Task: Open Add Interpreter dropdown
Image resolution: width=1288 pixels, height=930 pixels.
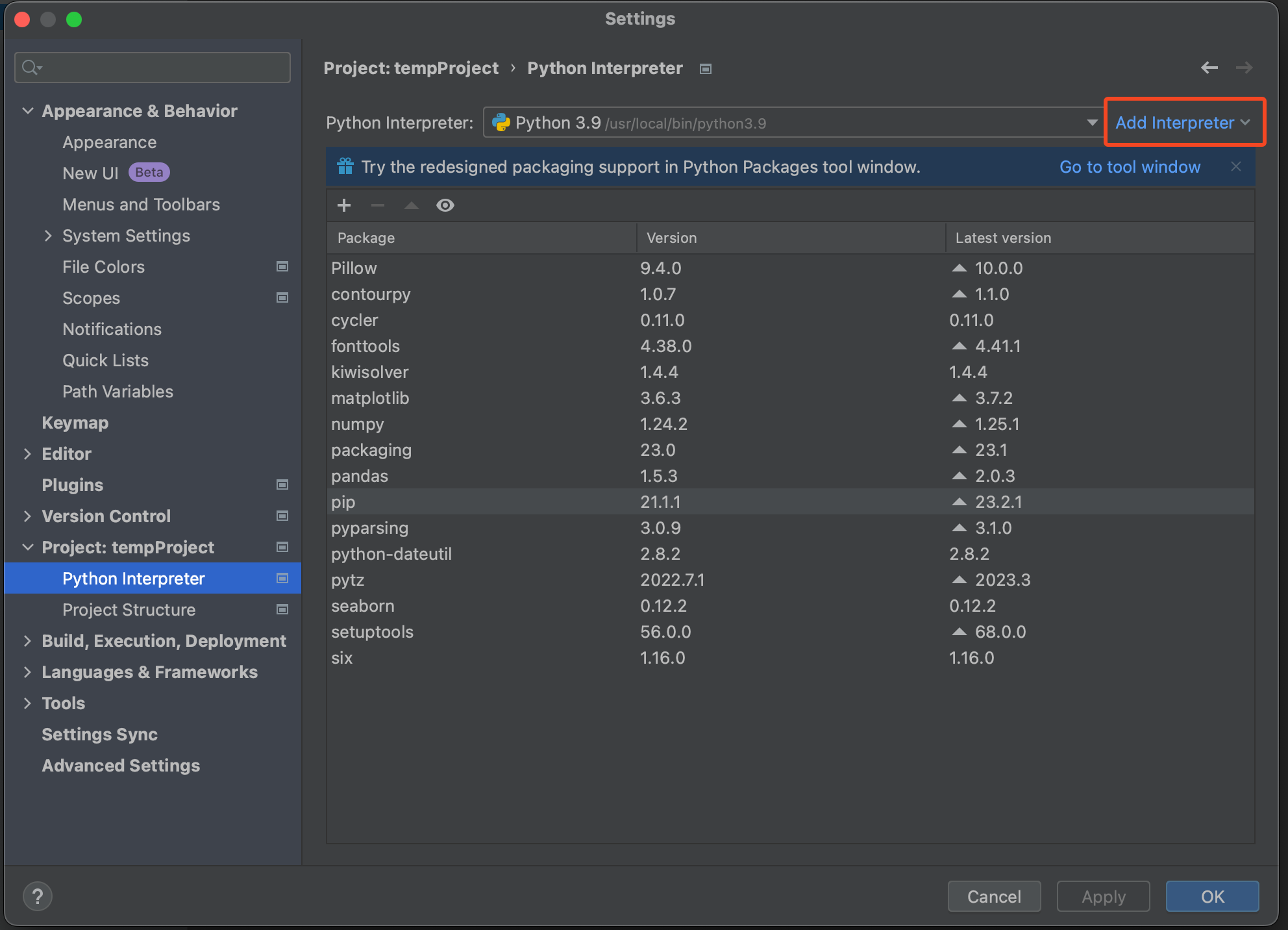Action: [x=1183, y=122]
